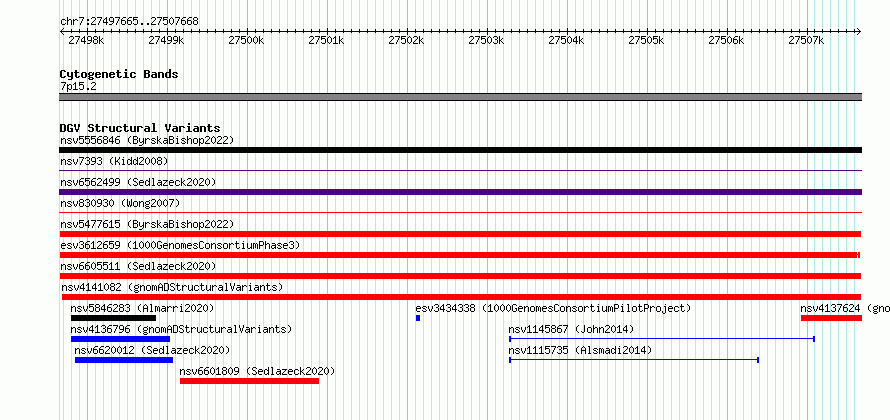Select the red nsv4137624 bar at right edge
This screenshot has height=420, width=890.
pos(832,318)
